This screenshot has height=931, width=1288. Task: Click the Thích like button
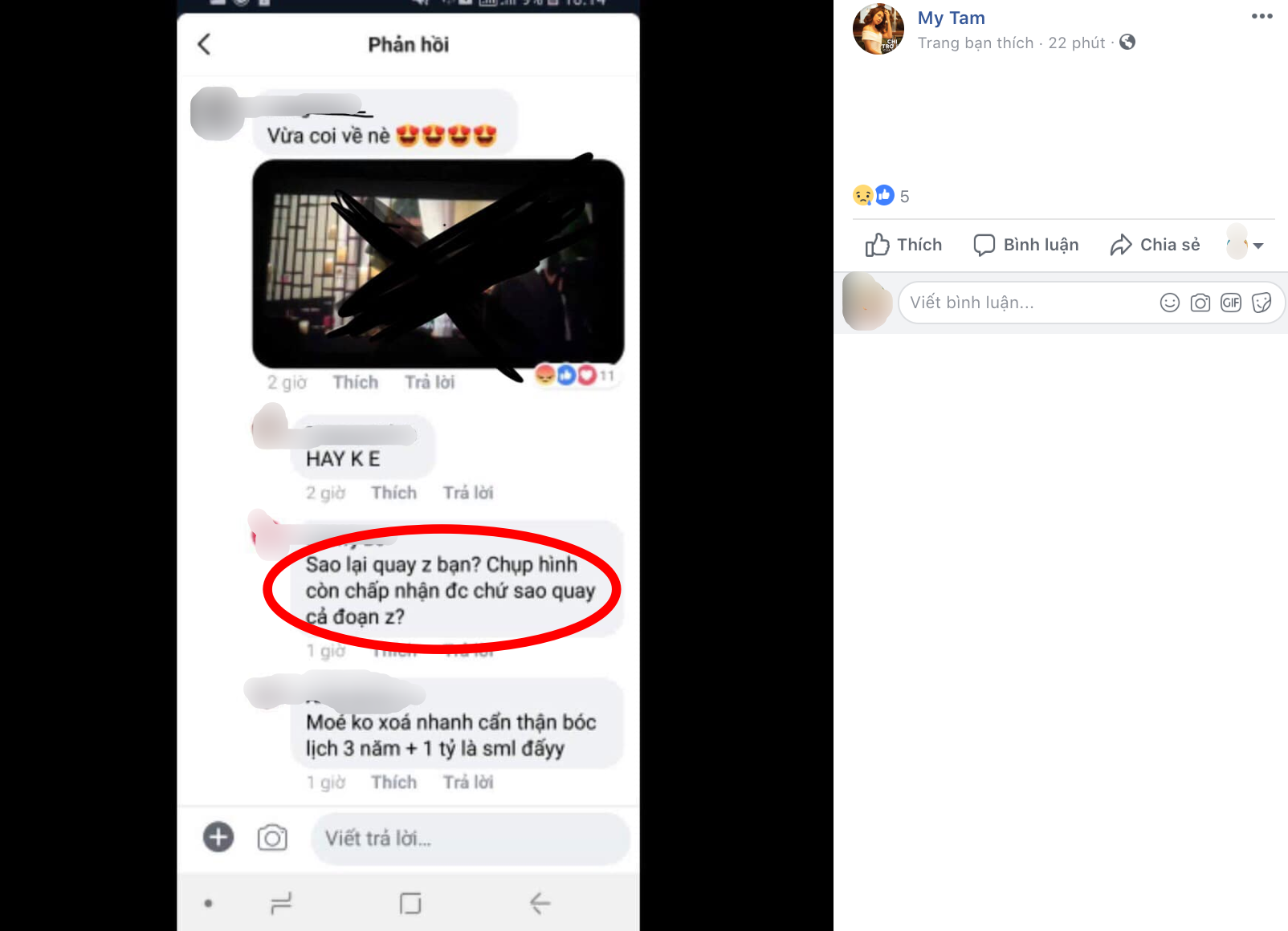903,245
